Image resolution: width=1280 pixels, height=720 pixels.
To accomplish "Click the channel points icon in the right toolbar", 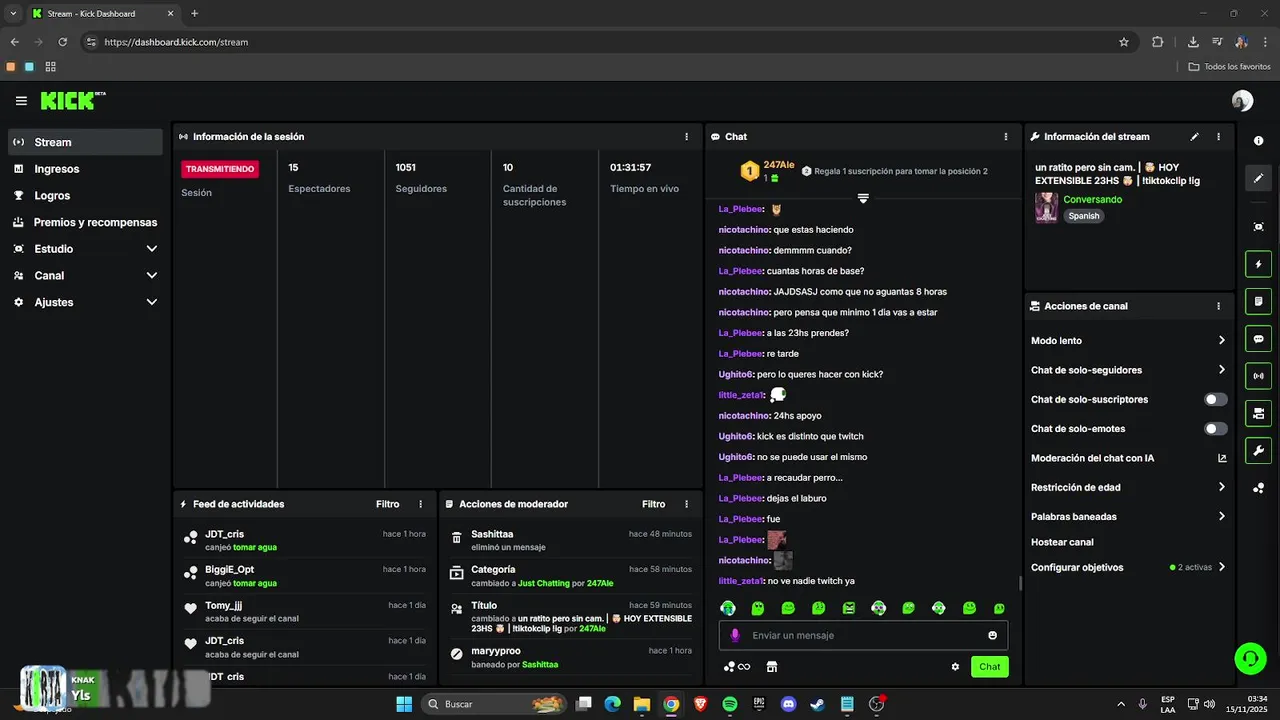I will click(1259, 488).
